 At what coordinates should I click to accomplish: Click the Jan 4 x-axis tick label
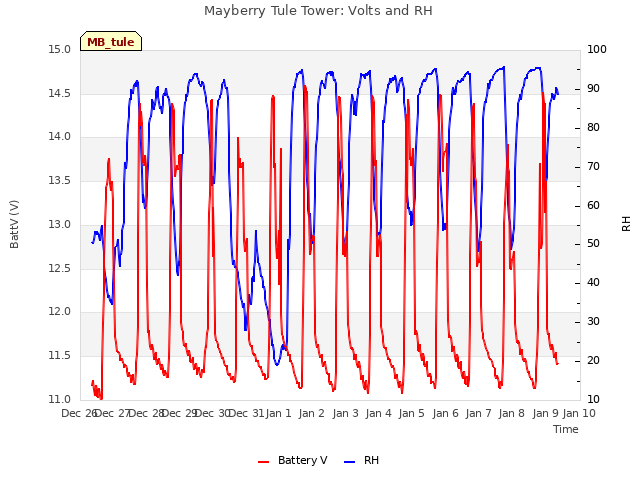[x=378, y=413]
